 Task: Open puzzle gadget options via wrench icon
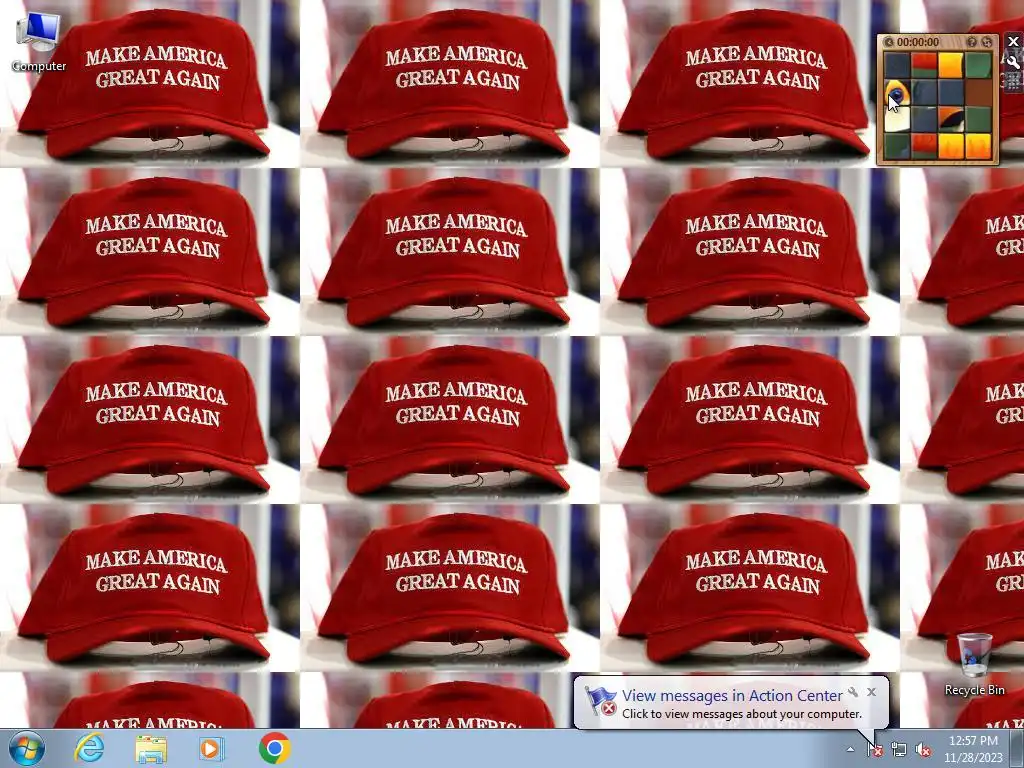(x=1013, y=62)
